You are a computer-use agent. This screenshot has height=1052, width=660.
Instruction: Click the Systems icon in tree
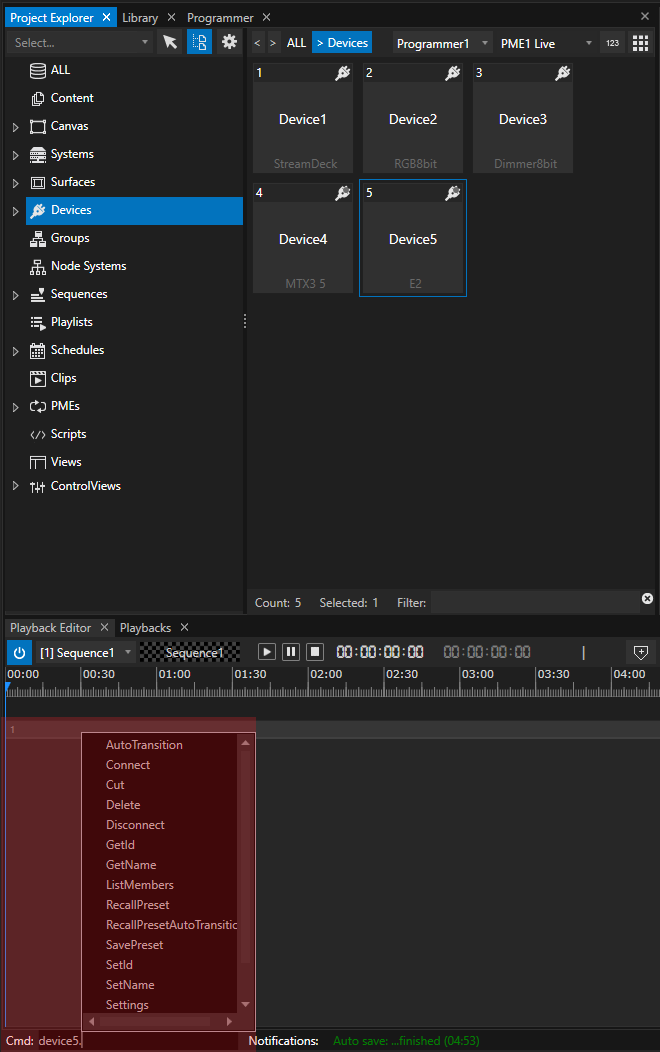[38, 155]
